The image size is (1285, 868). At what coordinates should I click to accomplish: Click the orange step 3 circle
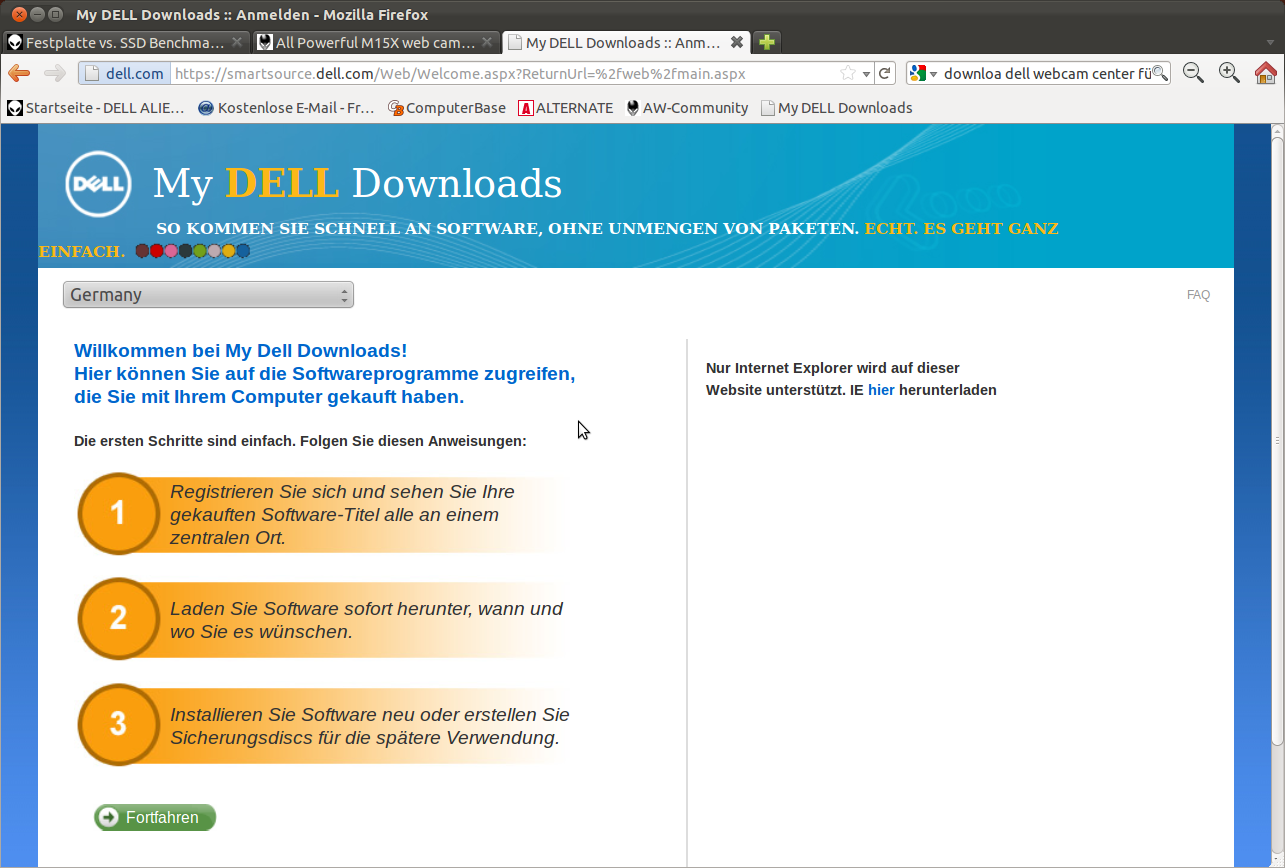[118, 724]
